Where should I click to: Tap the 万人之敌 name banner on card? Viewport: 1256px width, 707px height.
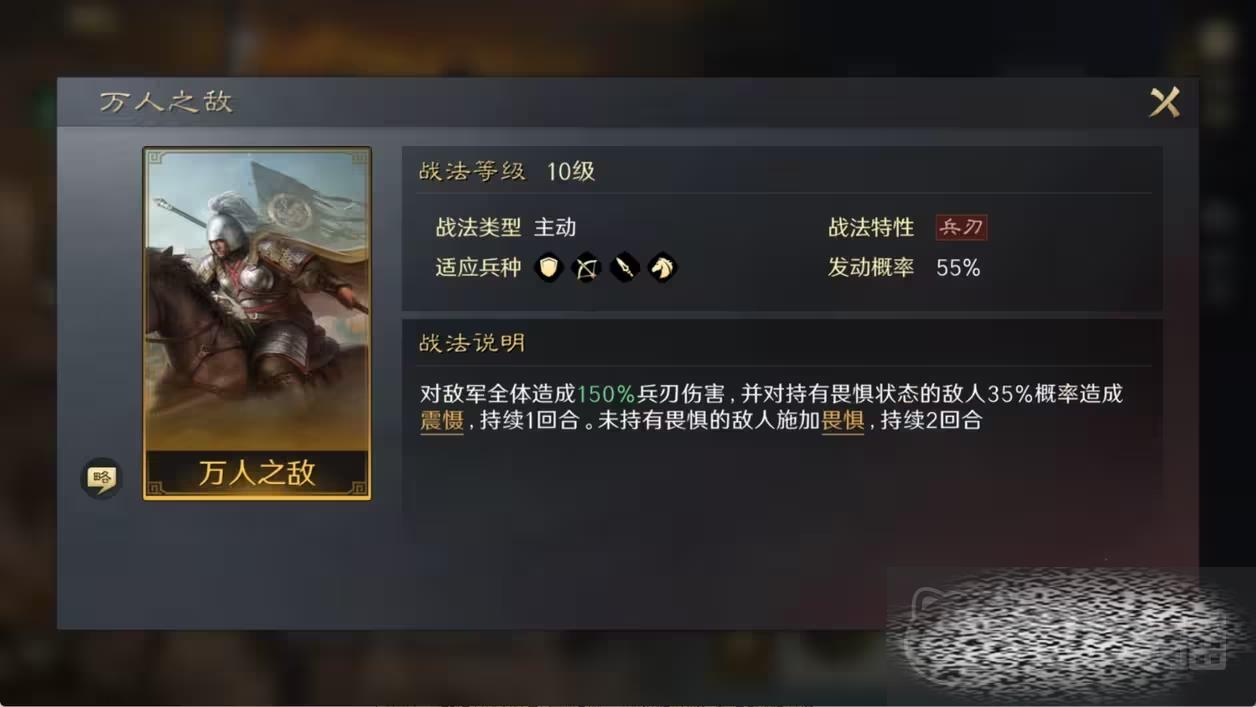257,472
